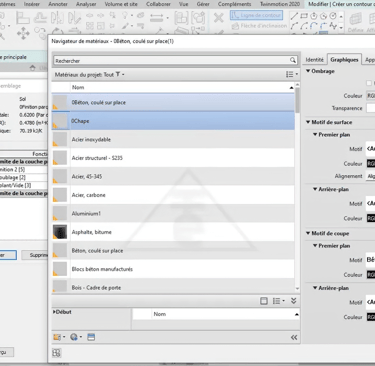This screenshot has width=375, height=366.
Task: Select the Blocs béton manufacturés material
Action: (x=173, y=269)
